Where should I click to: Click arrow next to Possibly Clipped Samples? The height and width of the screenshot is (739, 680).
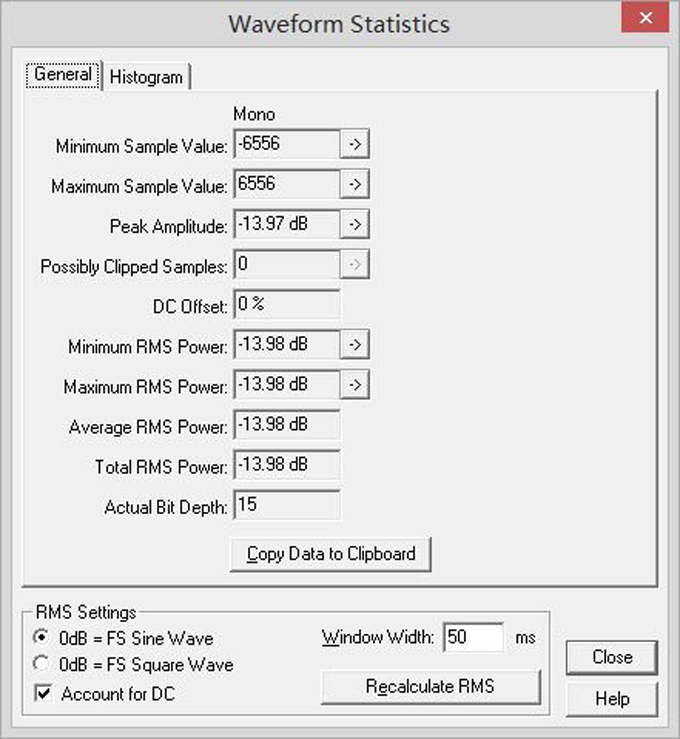354,265
